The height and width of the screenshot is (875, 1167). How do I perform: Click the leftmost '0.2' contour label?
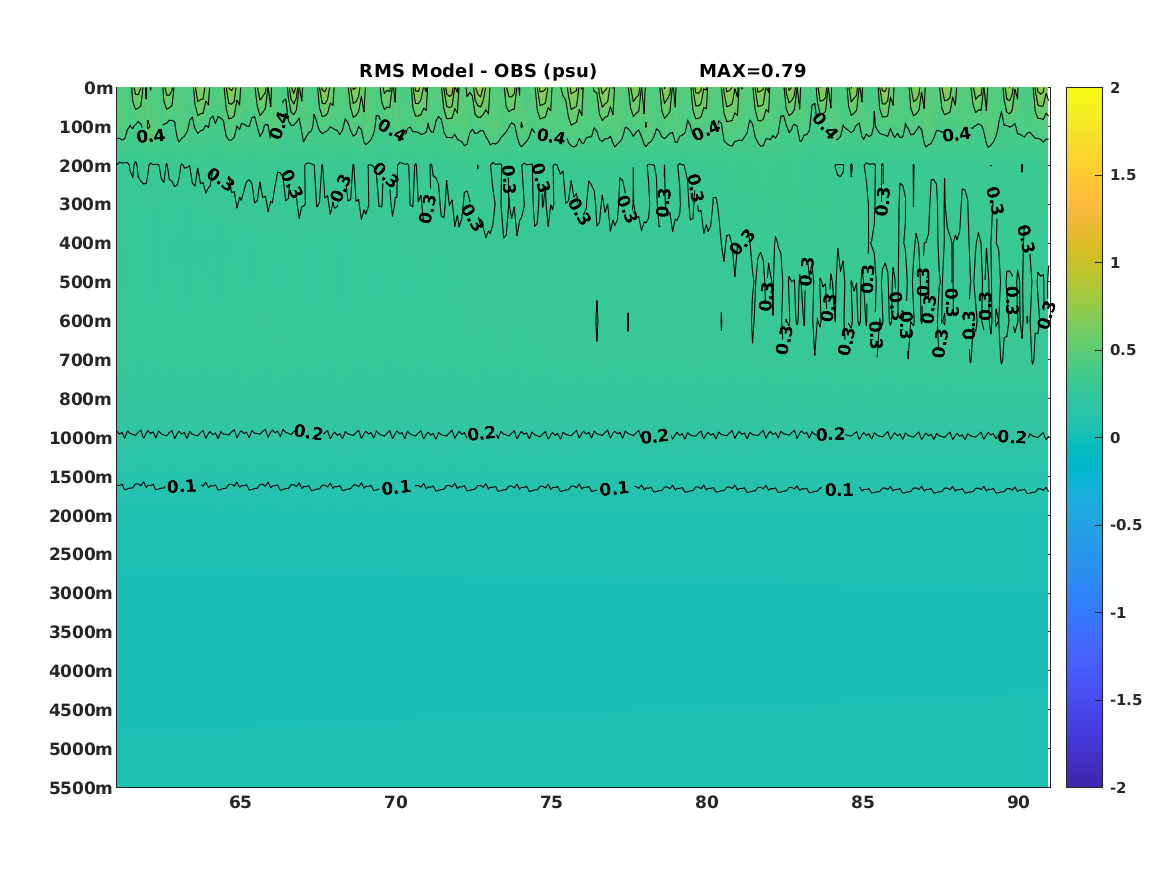(308, 432)
